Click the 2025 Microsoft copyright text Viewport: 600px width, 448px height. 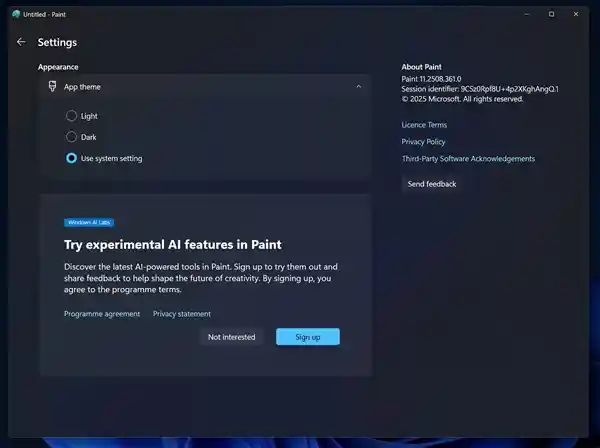coord(462,99)
